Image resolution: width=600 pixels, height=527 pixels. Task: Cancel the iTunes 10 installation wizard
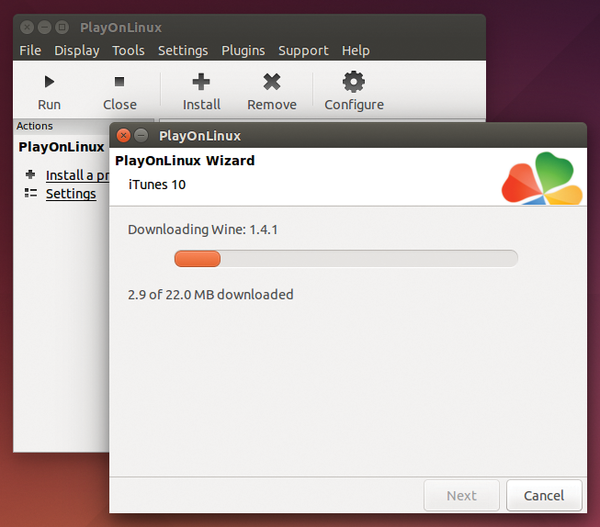pos(543,495)
